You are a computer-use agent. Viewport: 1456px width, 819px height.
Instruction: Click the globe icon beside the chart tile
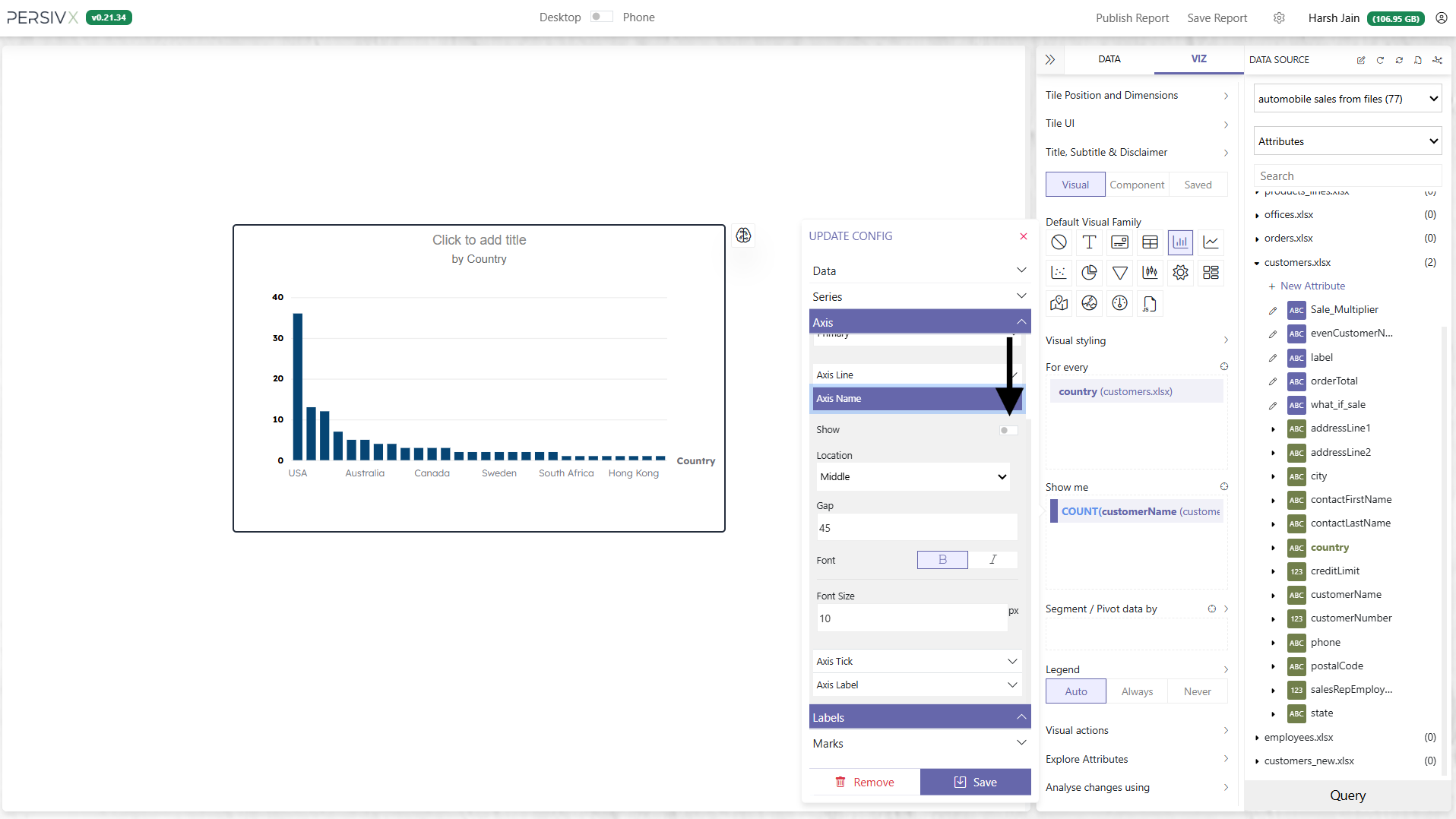743,236
